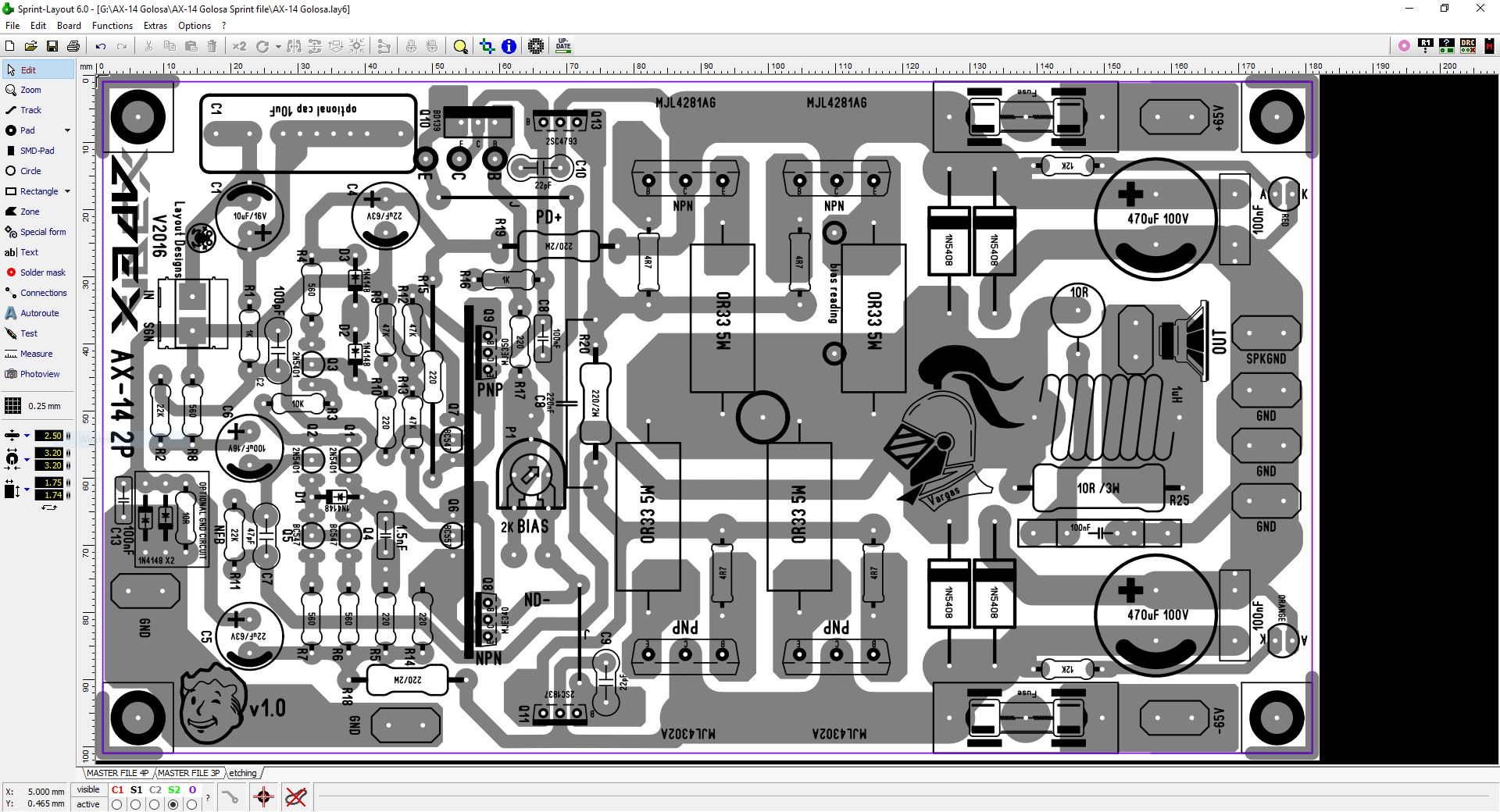Select the Connections tool
The height and width of the screenshot is (812, 1500).
(37, 293)
